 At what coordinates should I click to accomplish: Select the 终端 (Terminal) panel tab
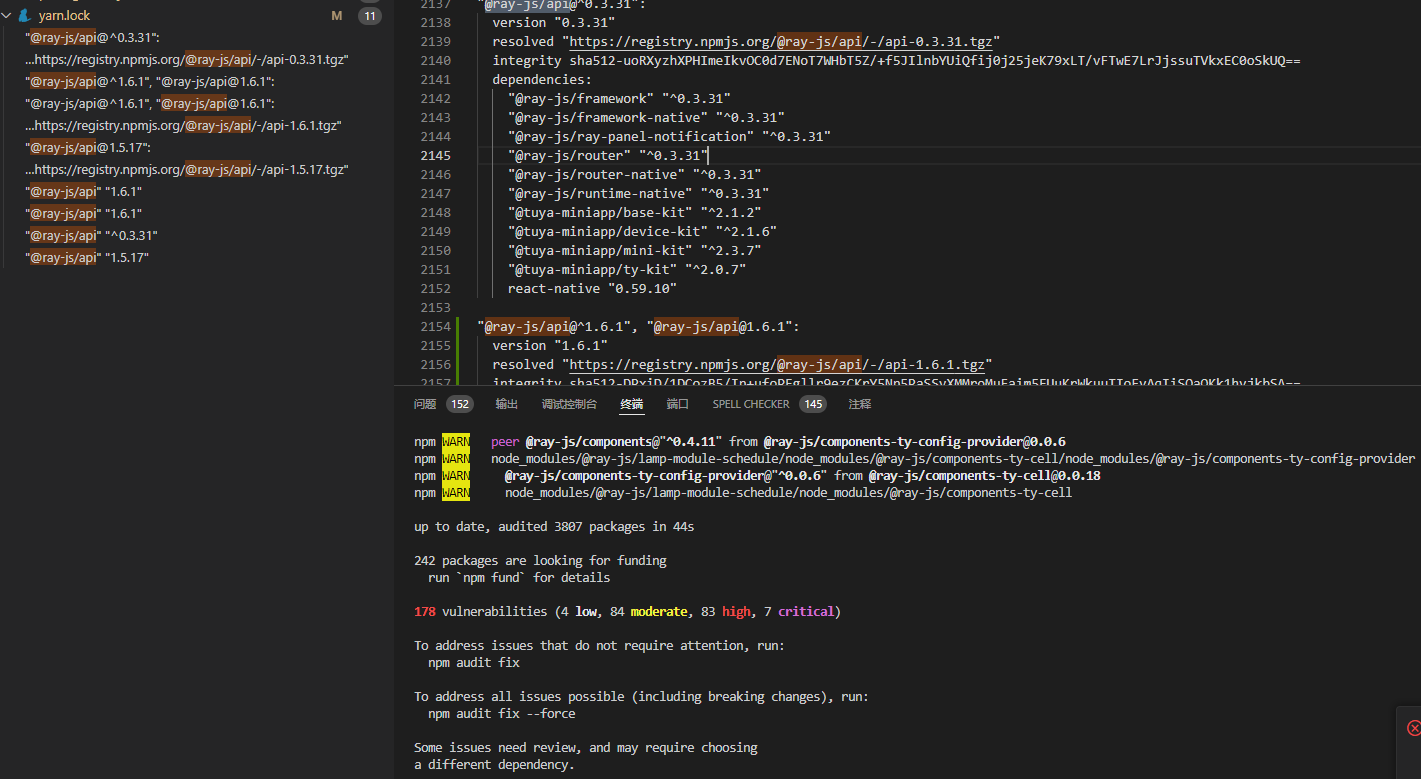pos(632,404)
